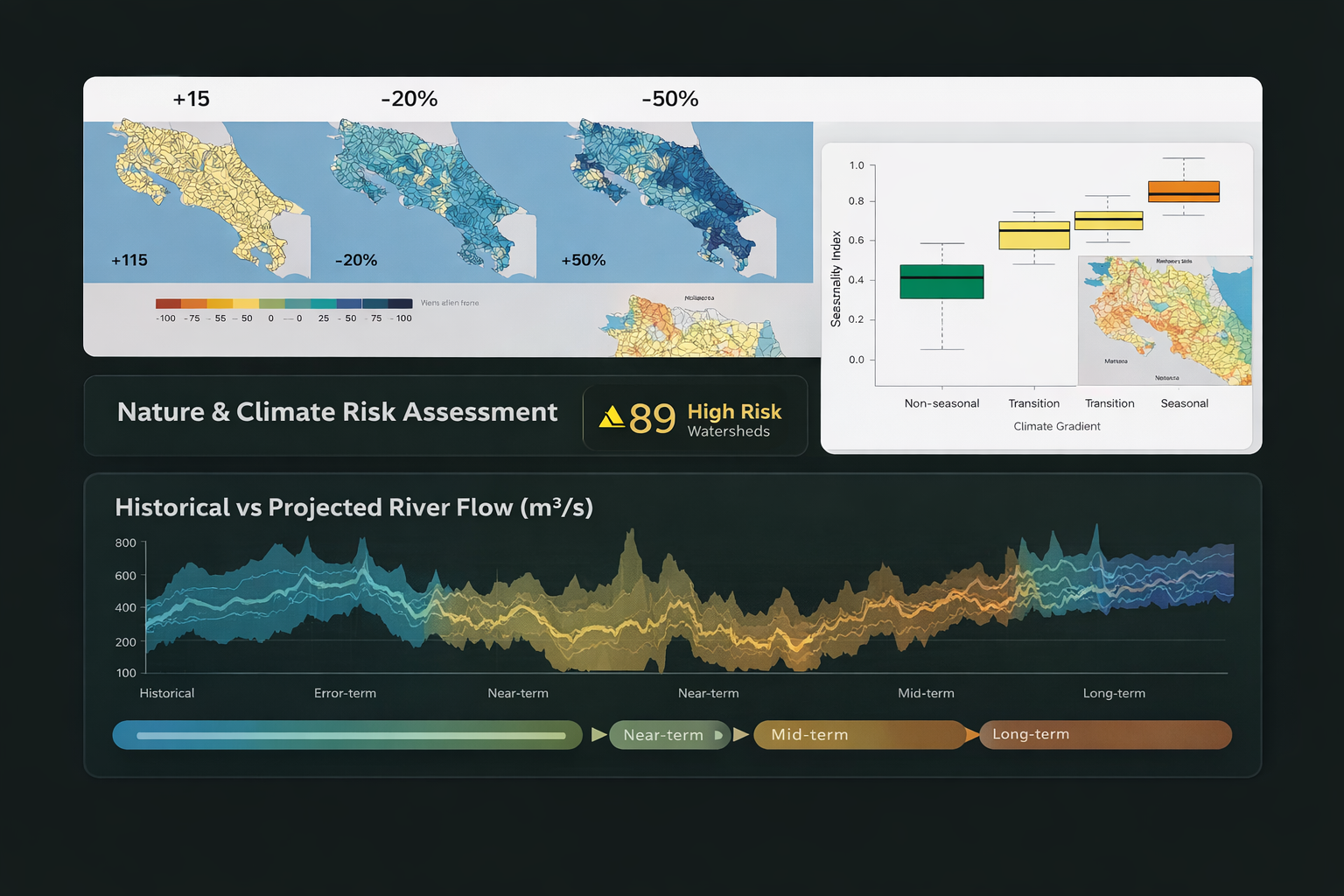
Task: Select the -50% projection map of Costa Rica
Action: coord(670,201)
